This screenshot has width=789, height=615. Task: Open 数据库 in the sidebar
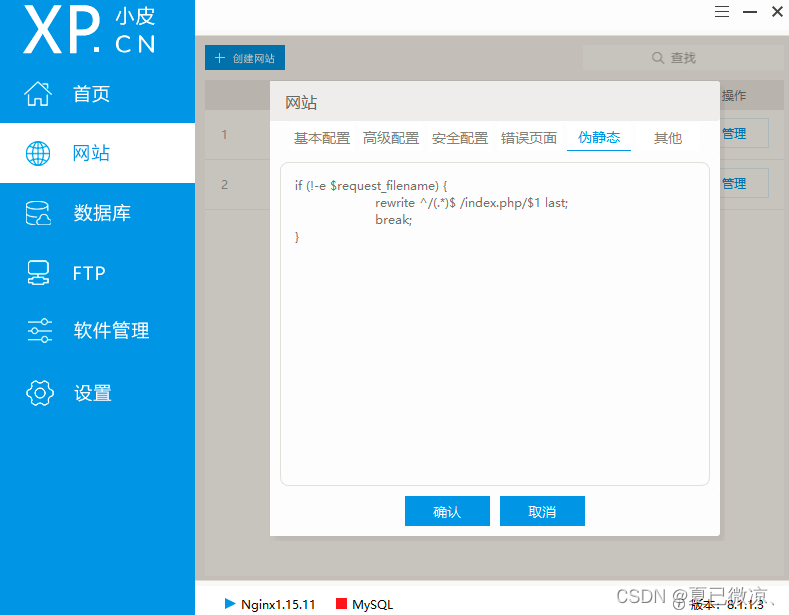pyautogui.click(x=98, y=213)
